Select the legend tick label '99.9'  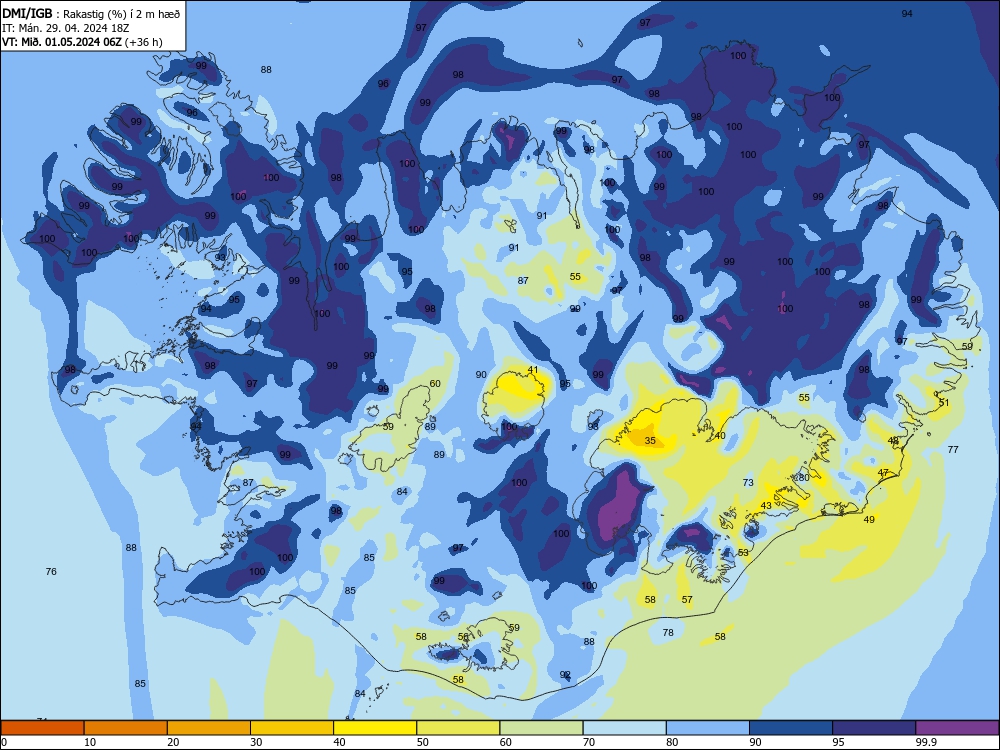click(x=926, y=742)
